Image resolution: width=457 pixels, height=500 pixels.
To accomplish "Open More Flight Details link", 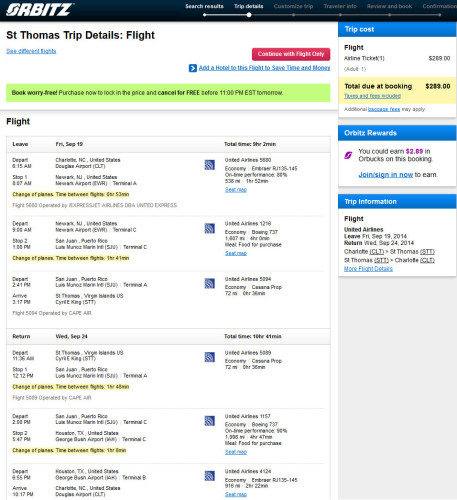I will [x=368, y=269].
